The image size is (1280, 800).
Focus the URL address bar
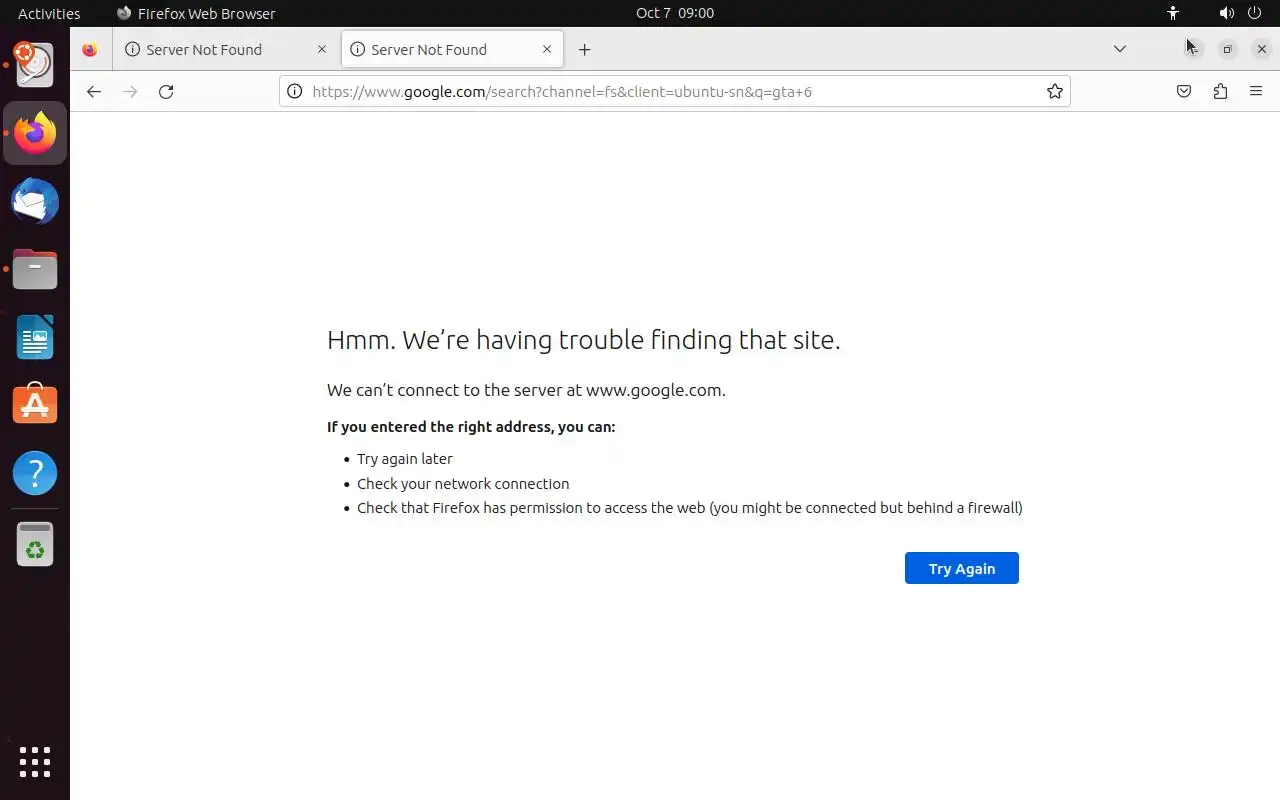click(675, 91)
